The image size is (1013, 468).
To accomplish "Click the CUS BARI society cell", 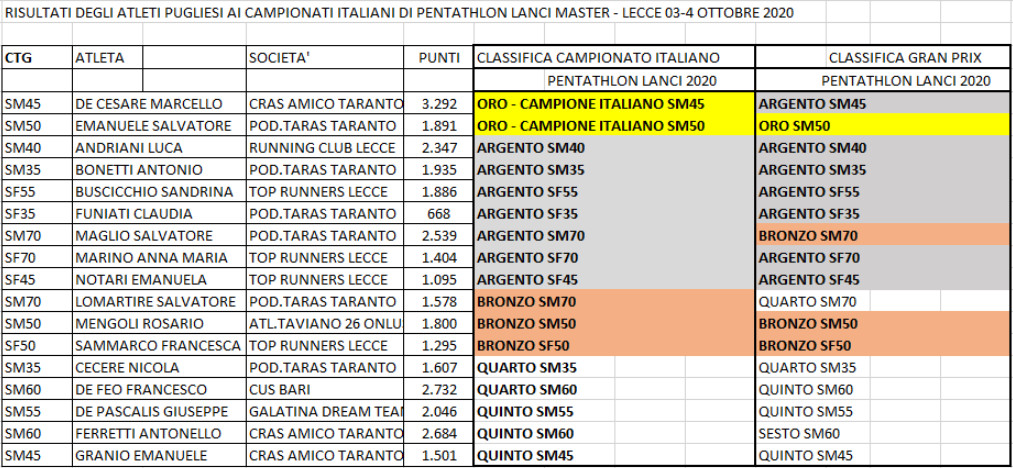I will [324, 390].
